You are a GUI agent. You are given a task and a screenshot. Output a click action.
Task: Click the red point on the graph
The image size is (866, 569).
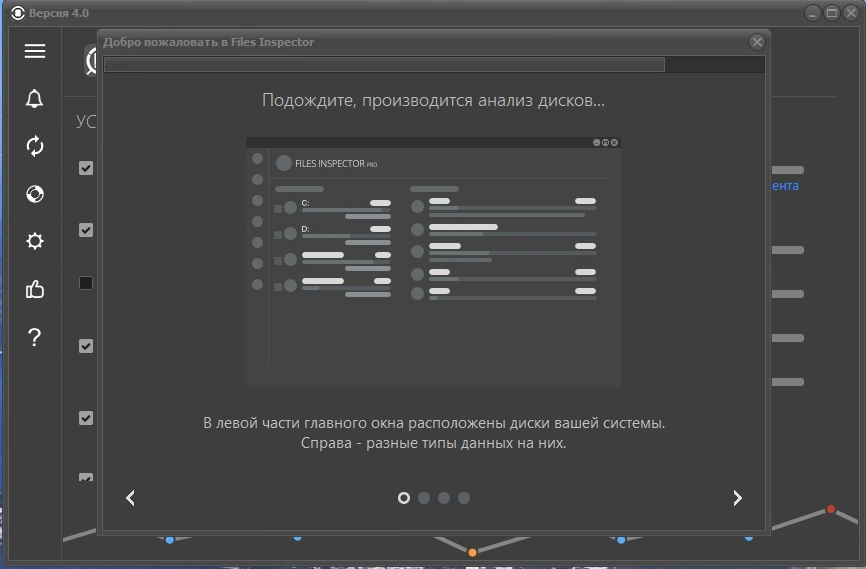click(831, 509)
